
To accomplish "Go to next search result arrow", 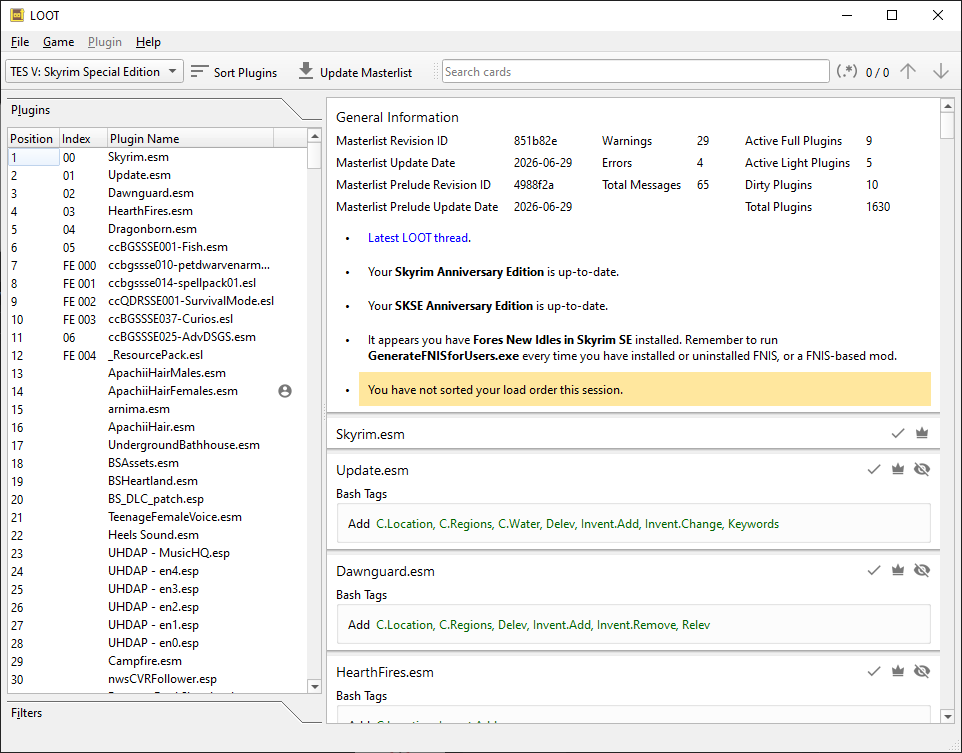I will [941, 72].
